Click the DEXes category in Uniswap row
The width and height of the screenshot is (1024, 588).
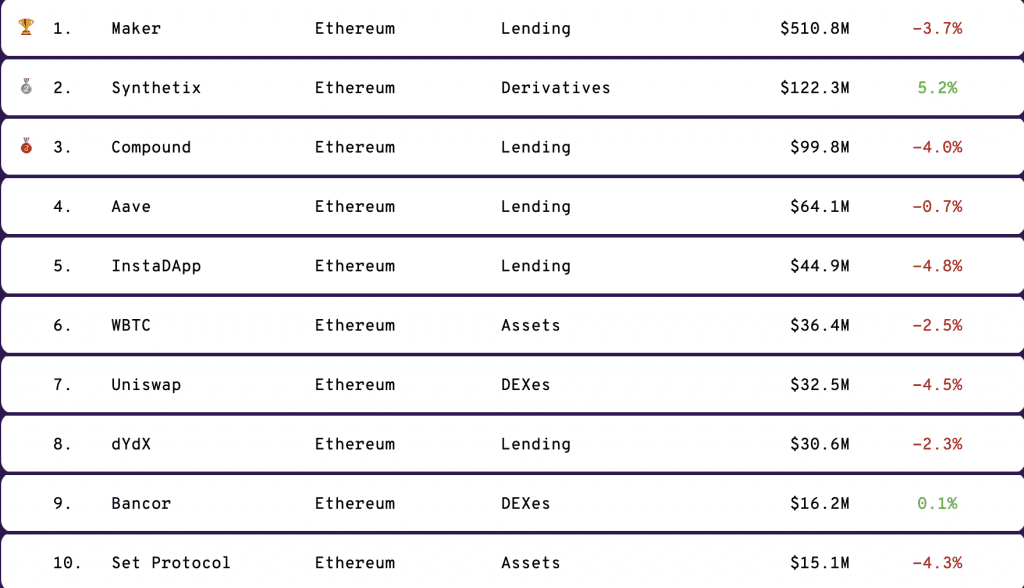point(525,385)
